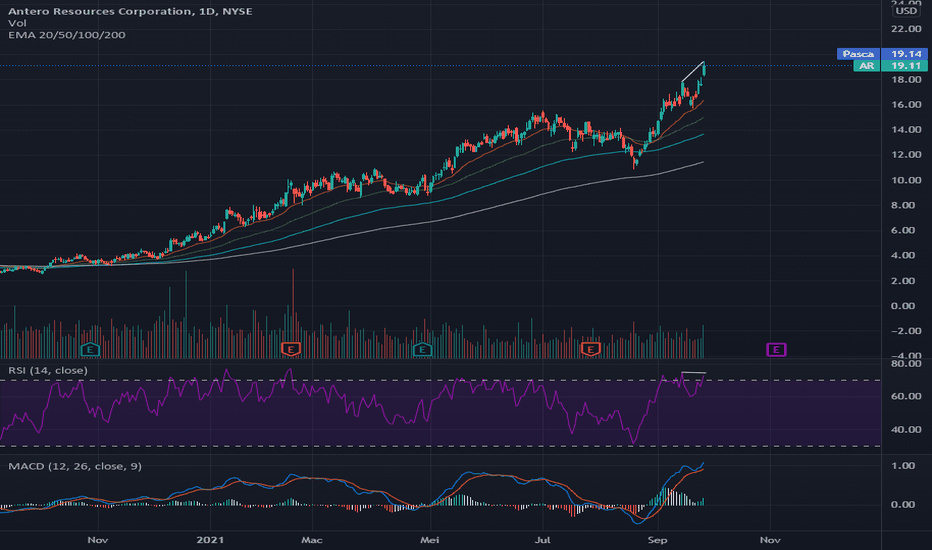Click the red earnings marker near late July
The width and height of the screenshot is (932, 550).
[590, 349]
